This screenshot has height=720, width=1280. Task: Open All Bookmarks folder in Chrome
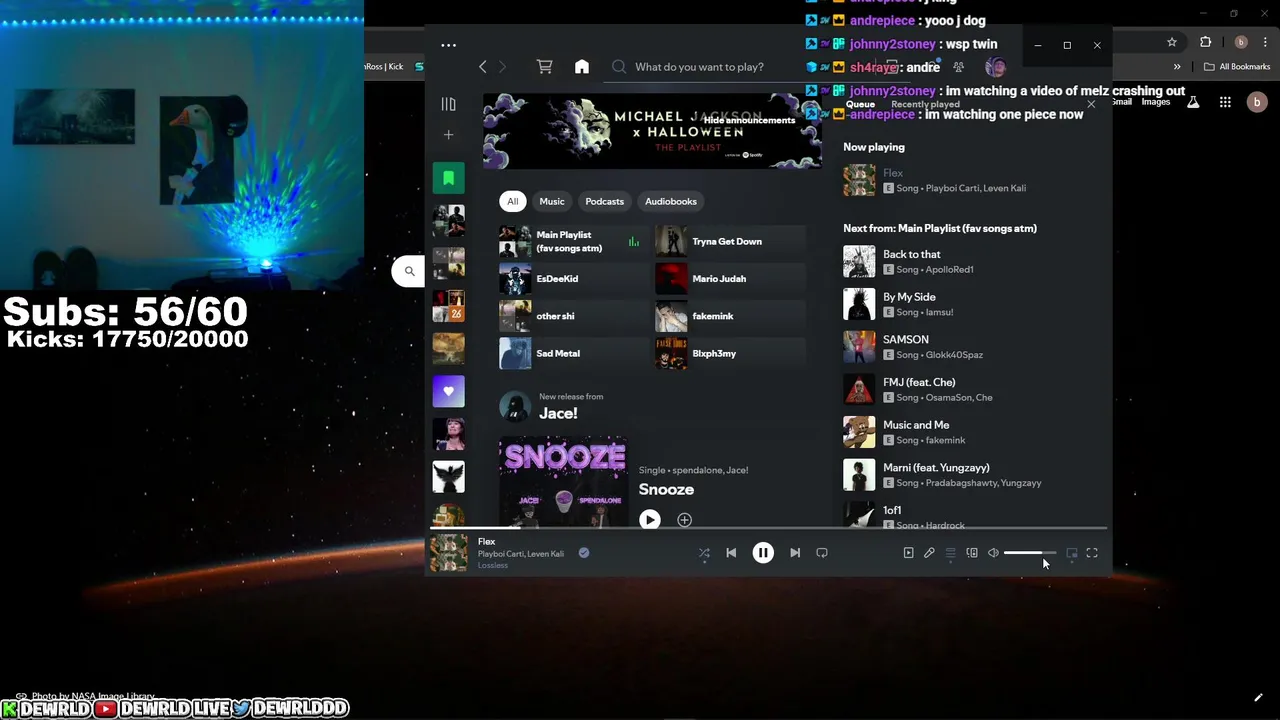[x=1237, y=67]
